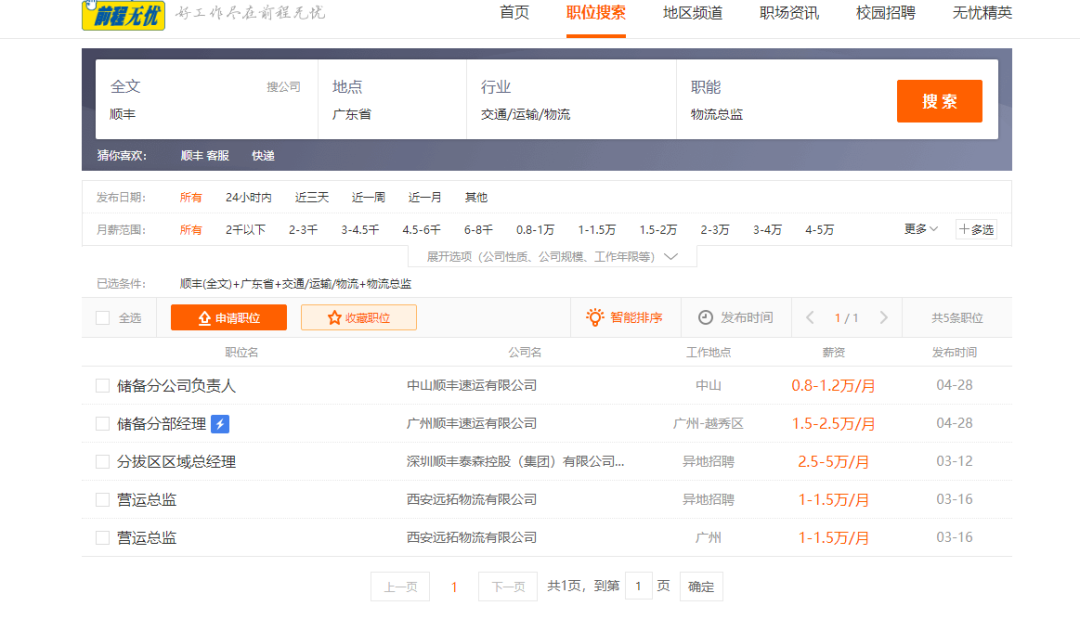Click the clock 发布时间 sort icon
This screenshot has width=1080, height=619.
click(x=705, y=317)
